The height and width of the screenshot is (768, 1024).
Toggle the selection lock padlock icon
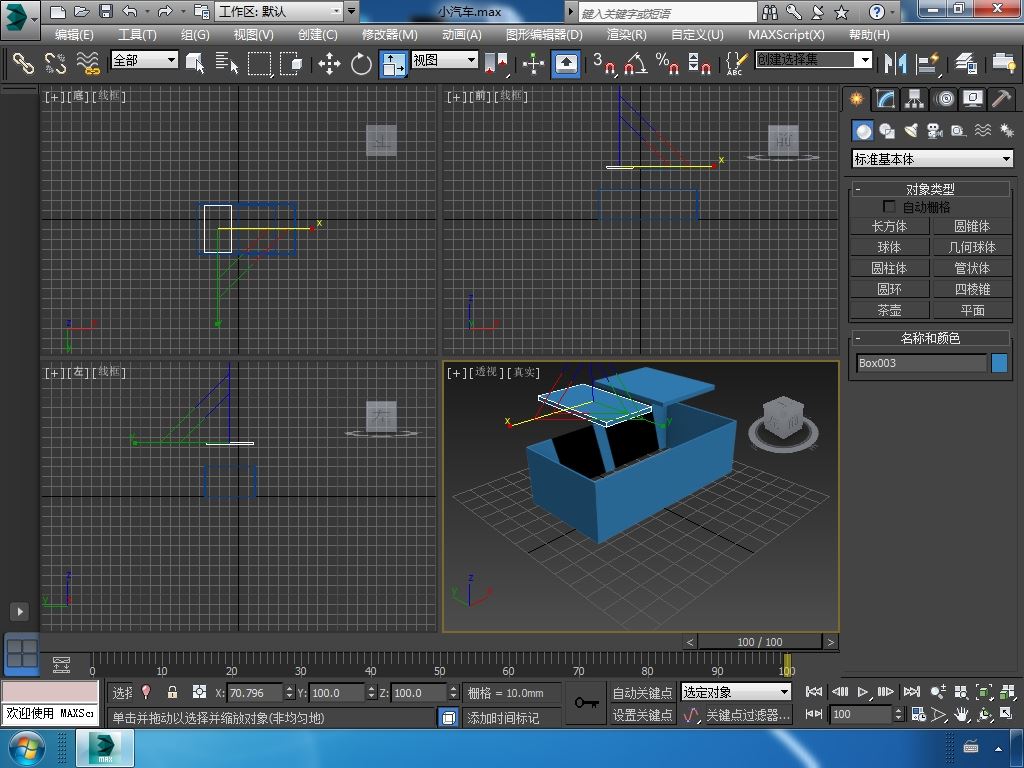pyautogui.click(x=172, y=692)
